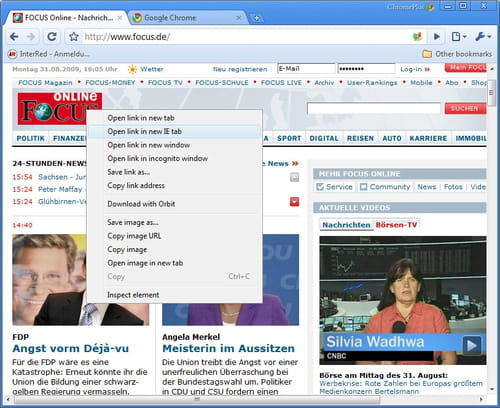
Task: Choose Open link in incognito window
Action: point(174,159)
